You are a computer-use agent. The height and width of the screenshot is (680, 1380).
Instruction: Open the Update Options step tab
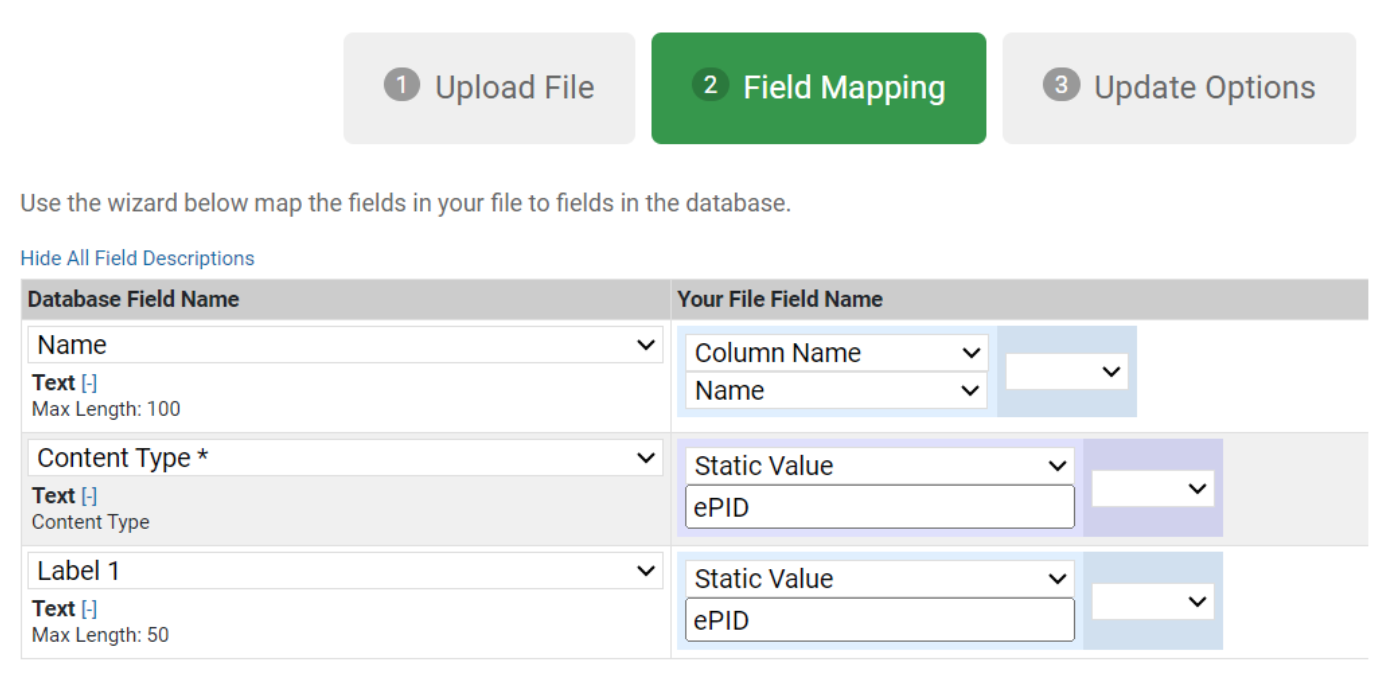[x=1179, y=88]
